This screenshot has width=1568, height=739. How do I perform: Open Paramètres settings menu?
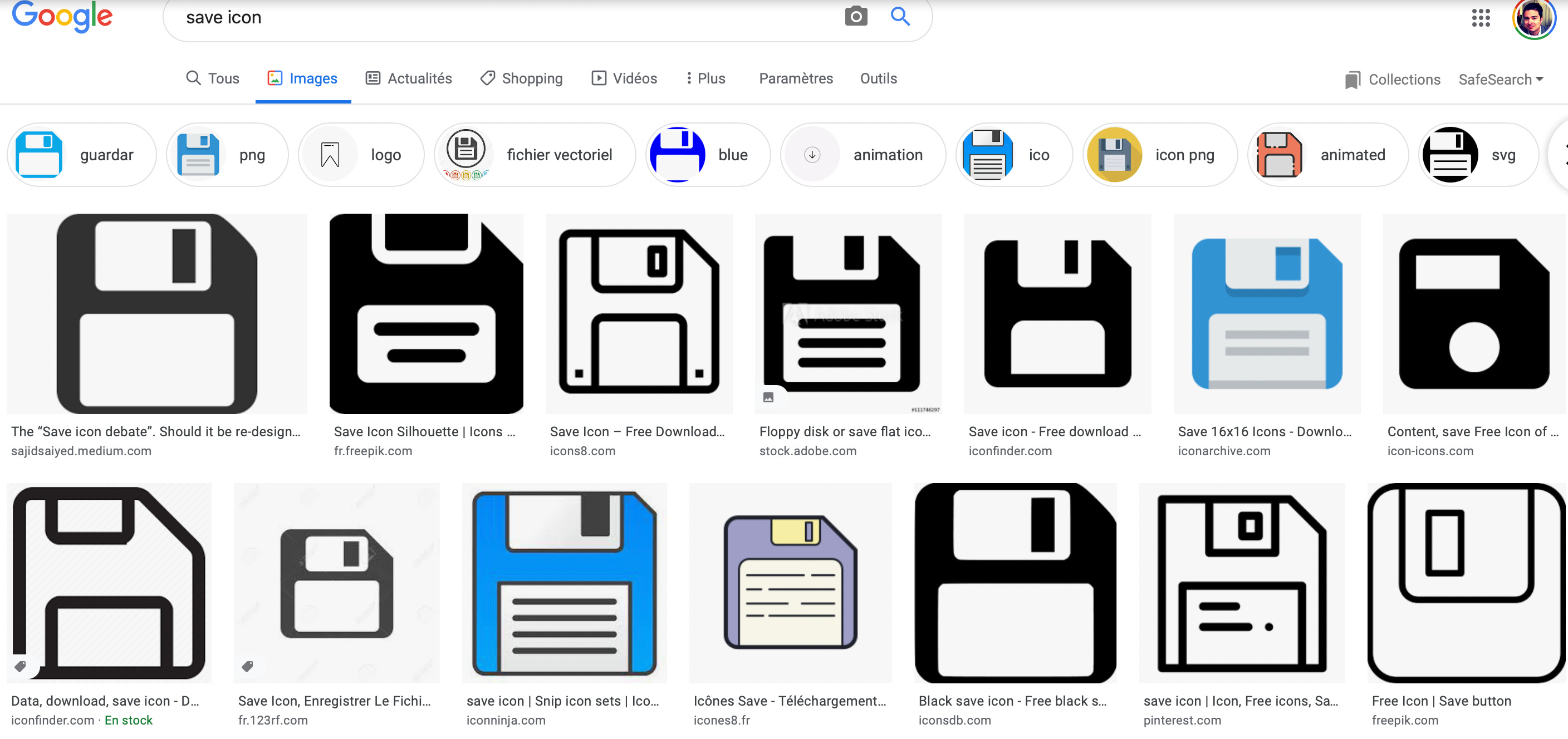pos(796,78)
